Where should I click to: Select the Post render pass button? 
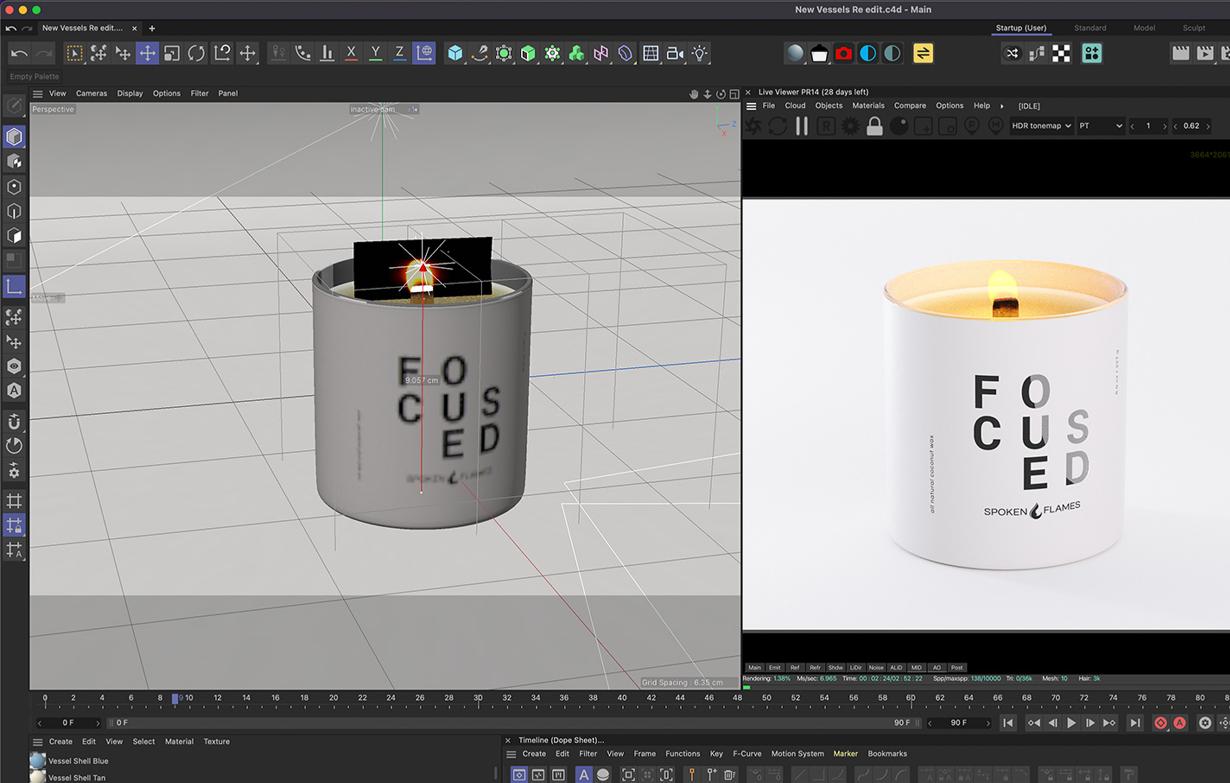click(x=957, y=667)
